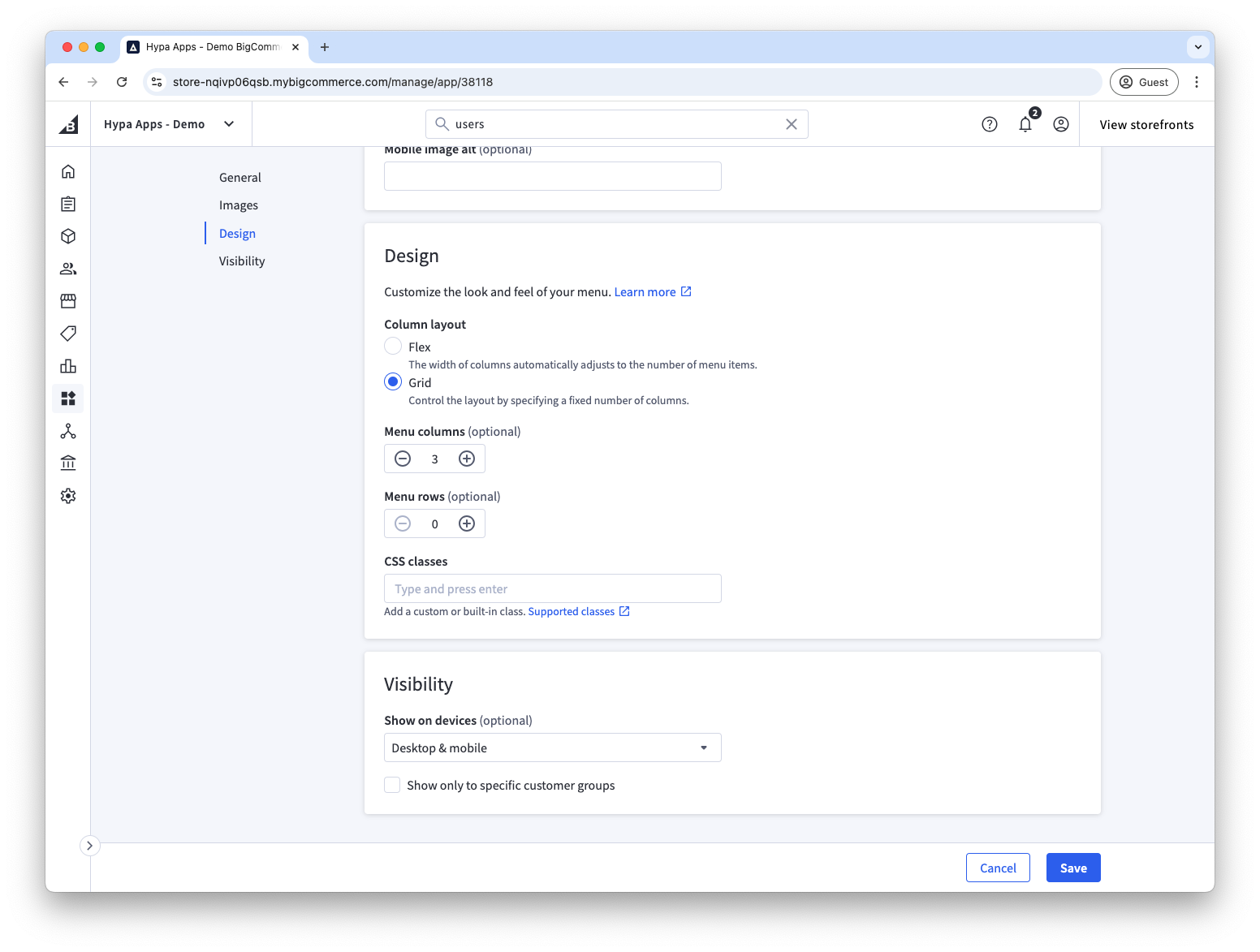Go to the Images section
This screenshot has height=952, width=1260.
[239, 205]
